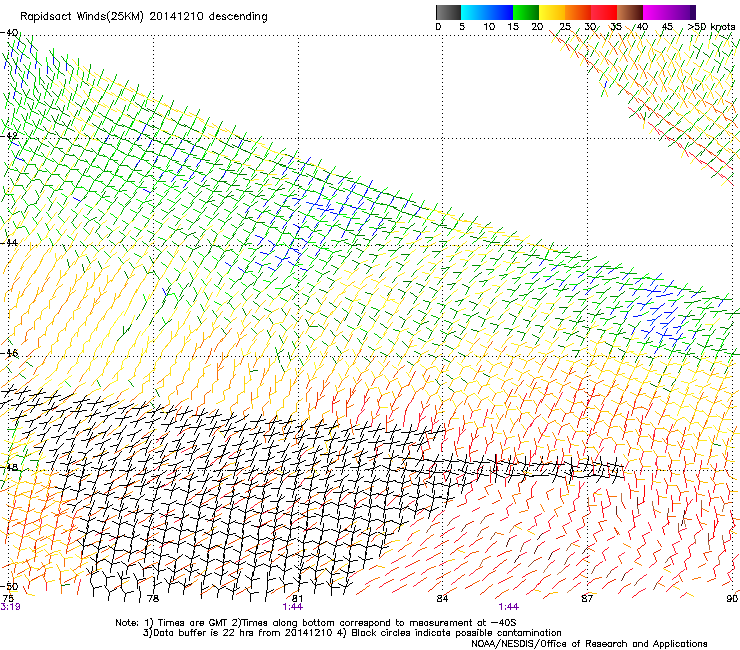Click the latitude label '-44'

(x=9, y=243)
